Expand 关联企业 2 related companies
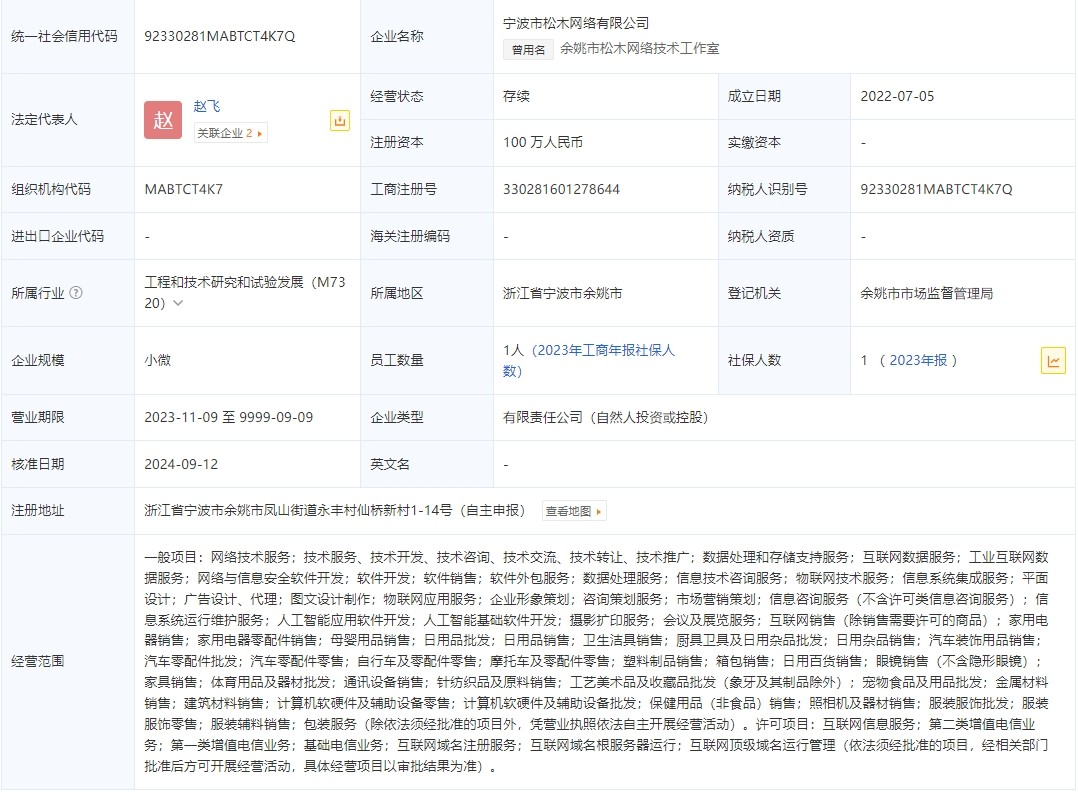Screen dimensions: 1078x792 tap(230, 133)
